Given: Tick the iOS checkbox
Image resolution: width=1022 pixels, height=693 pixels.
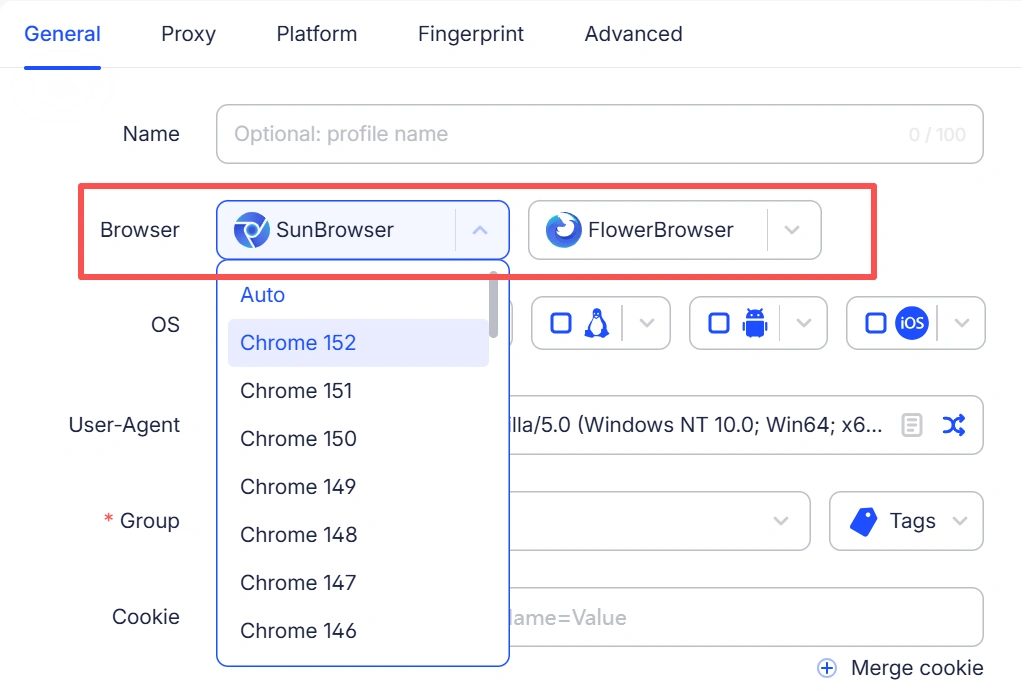Looking at the screenshot, I should coord(875,323).
